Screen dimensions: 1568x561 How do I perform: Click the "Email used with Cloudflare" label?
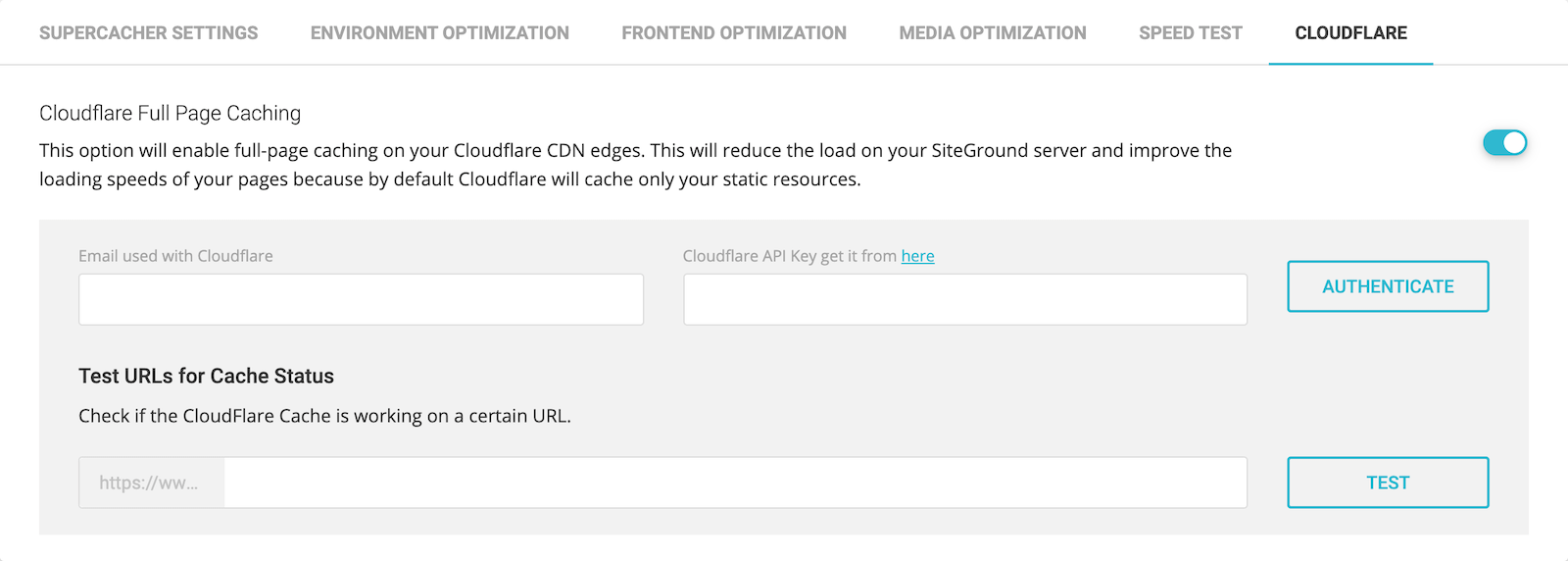(175, 256)
